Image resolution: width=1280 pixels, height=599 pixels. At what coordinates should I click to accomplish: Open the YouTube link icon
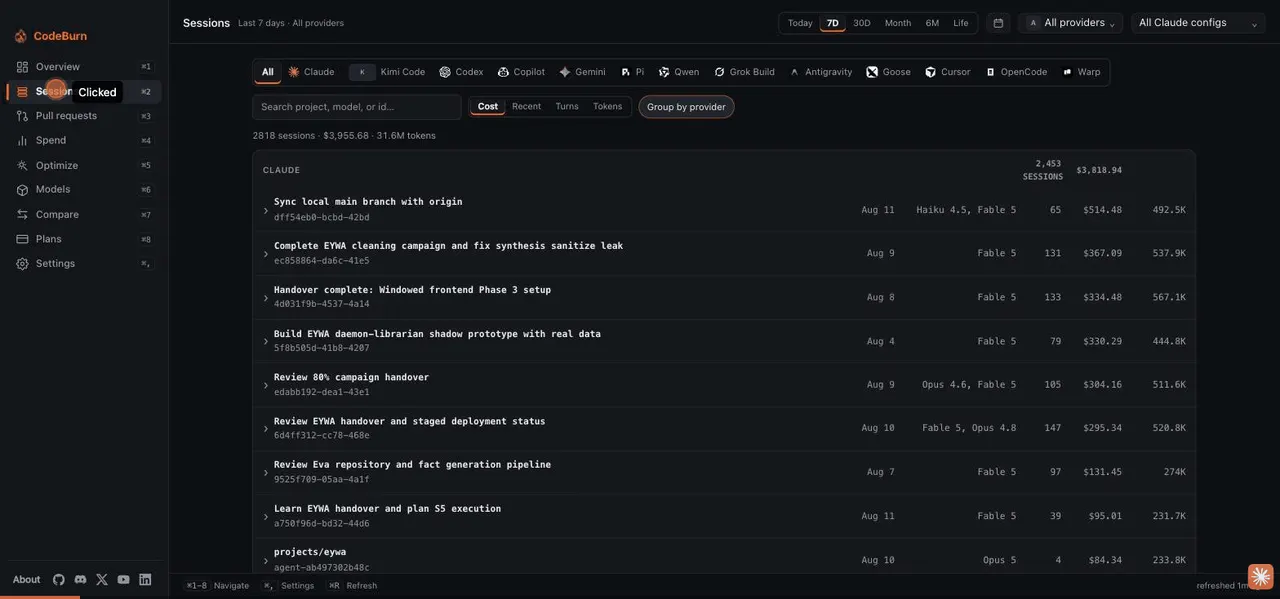coord(123,580)
